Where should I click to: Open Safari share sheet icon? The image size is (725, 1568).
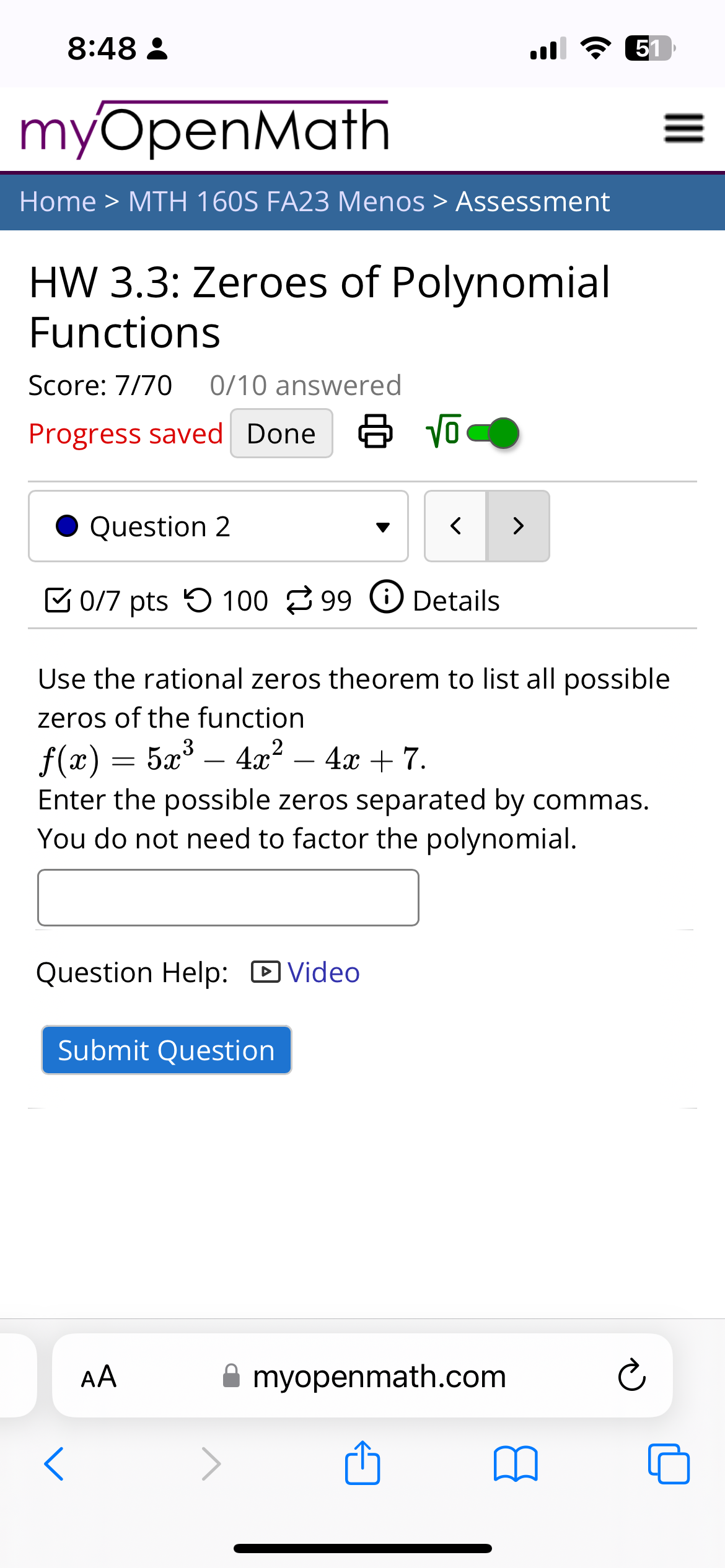(362, 1464)
